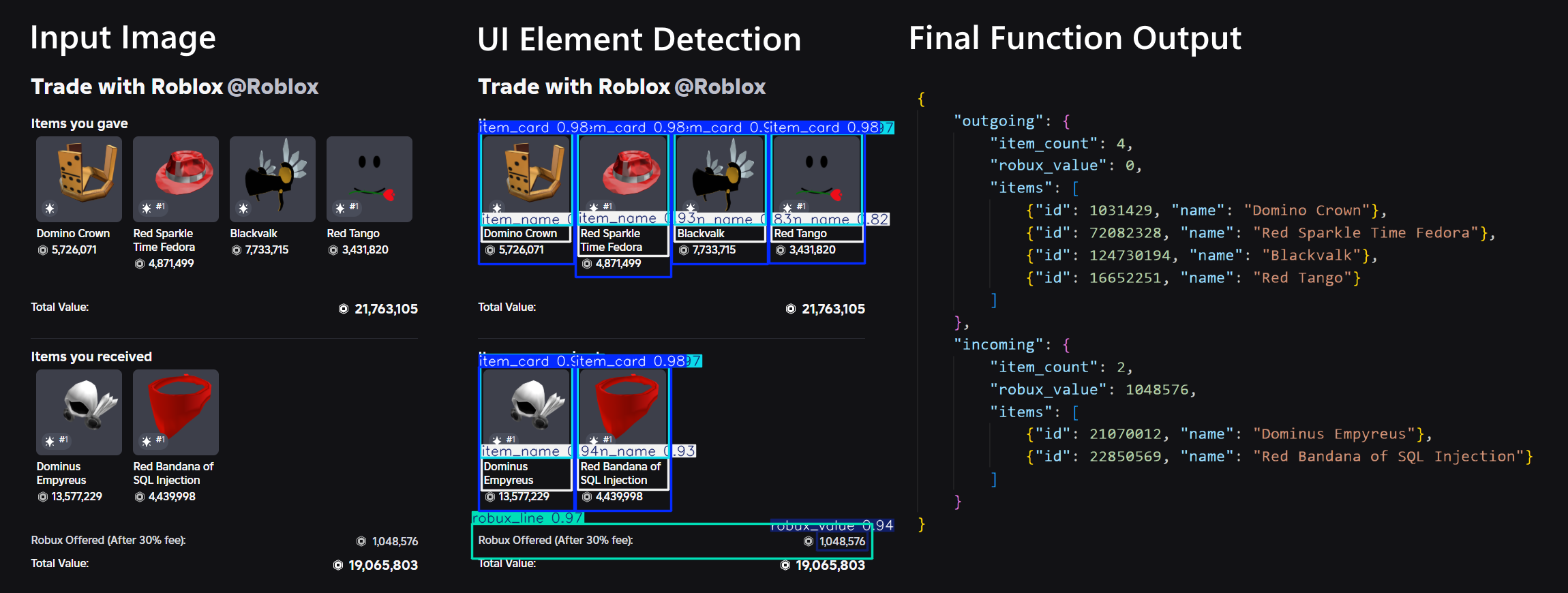Click the limited star icon on Domino Crown thumbnail in Input Image
The image size is (1568, 593).
[x=50, y=209]
